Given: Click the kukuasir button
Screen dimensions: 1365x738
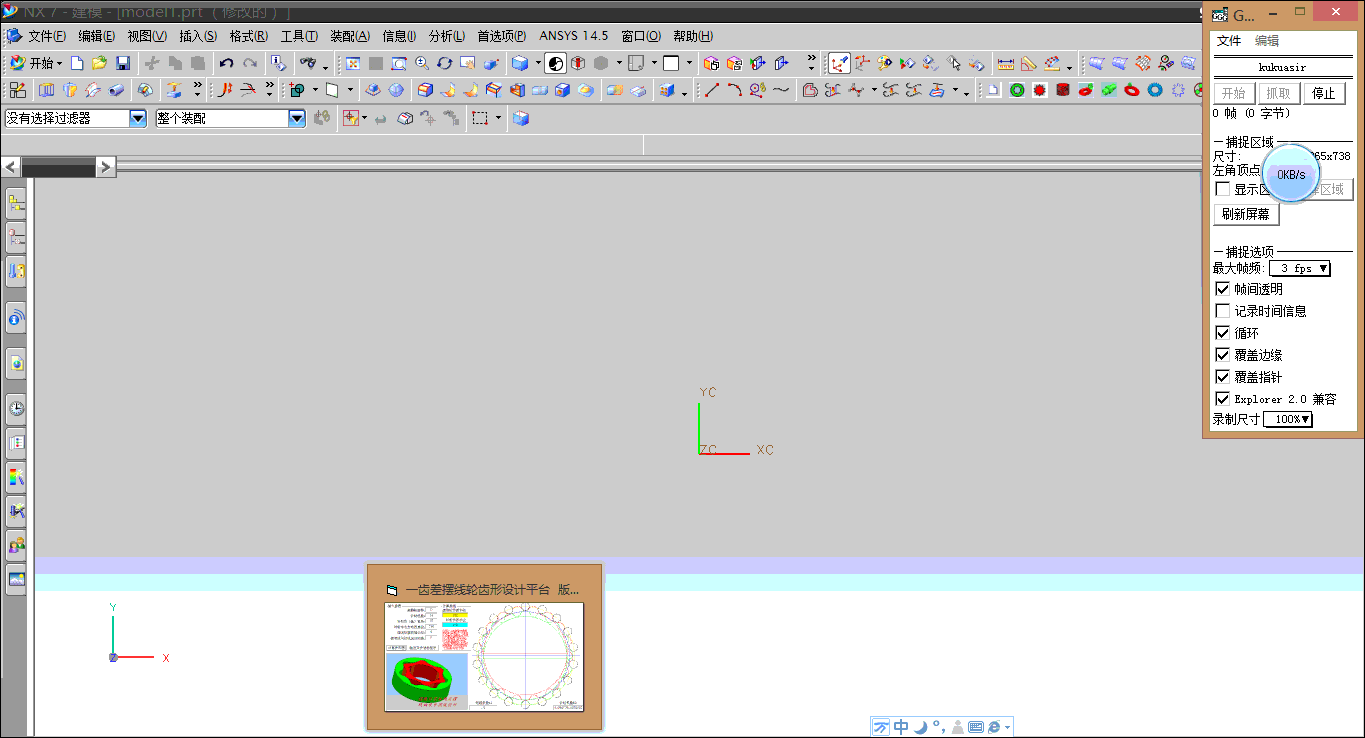Looking at the screenshot, I should point(1281,67).
